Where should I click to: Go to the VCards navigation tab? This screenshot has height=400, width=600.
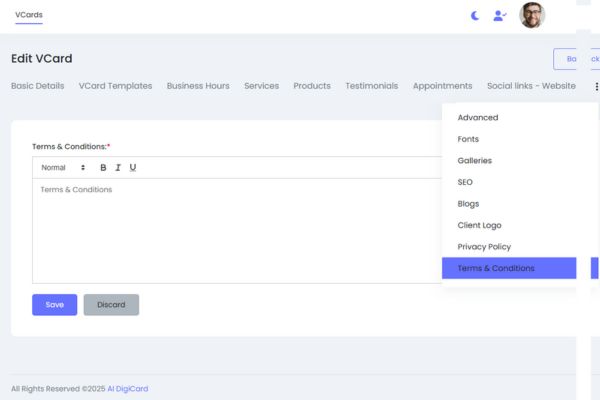pos(29,15)
